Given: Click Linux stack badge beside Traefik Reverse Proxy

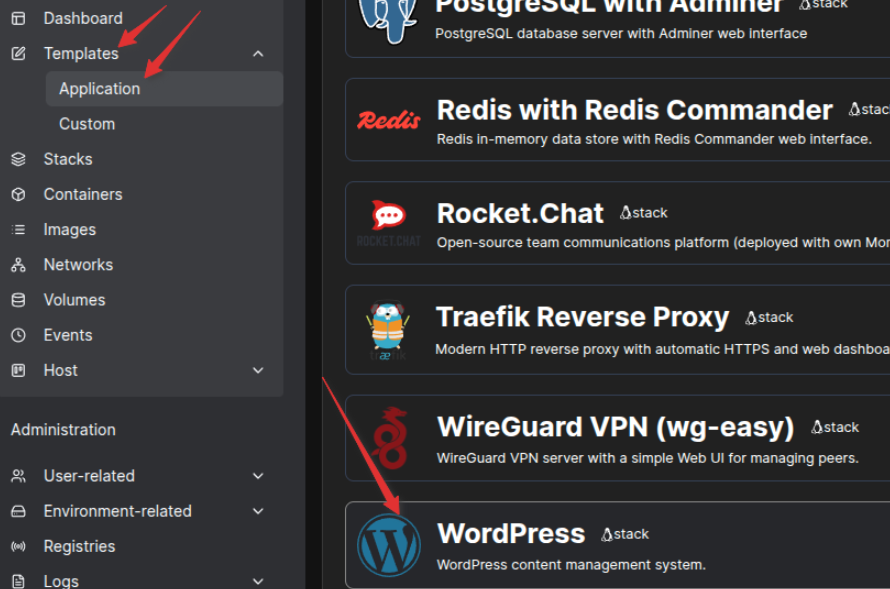Looking at the screenshot, I should 769,317.
